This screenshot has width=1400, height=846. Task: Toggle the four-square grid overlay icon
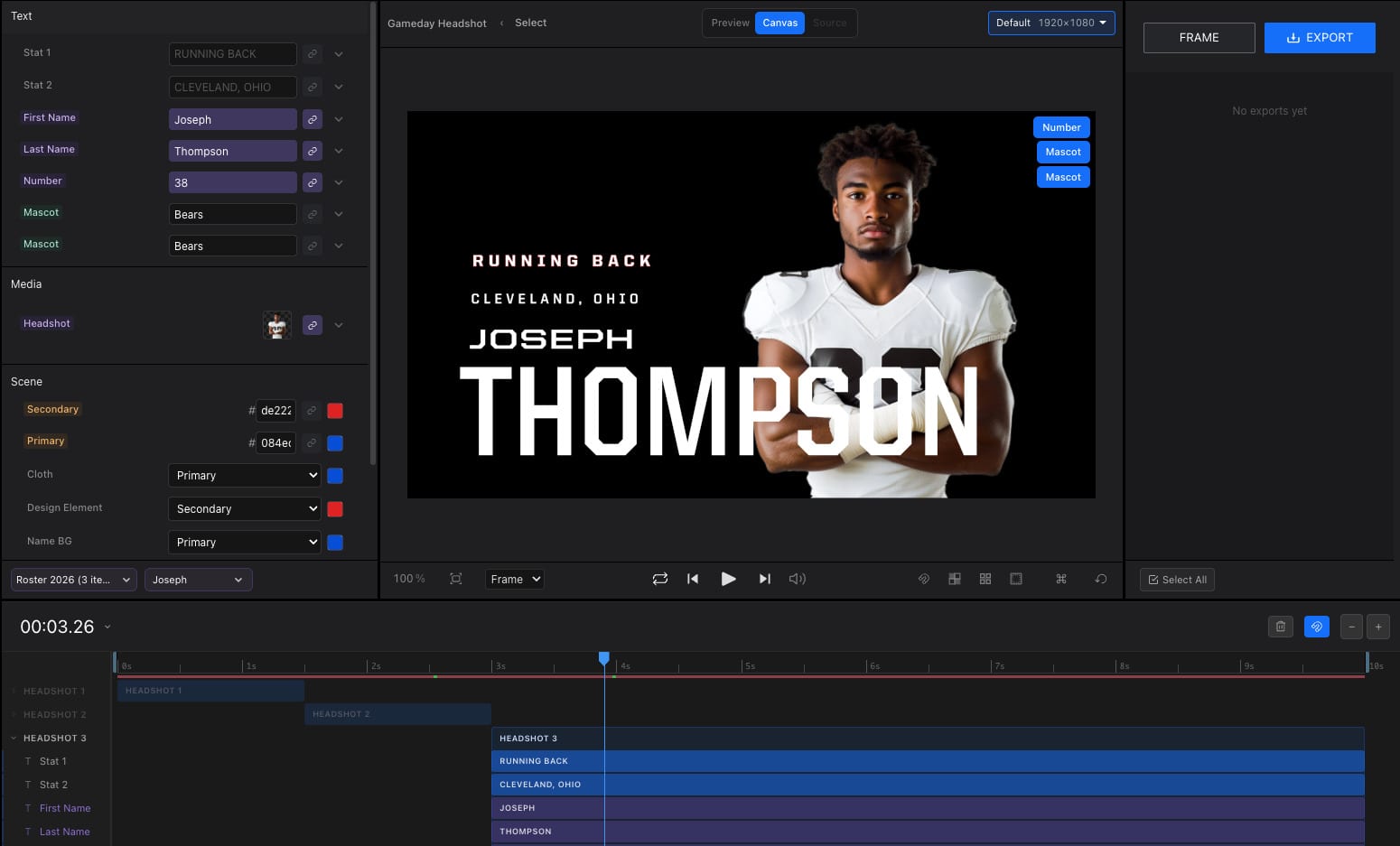985,579
